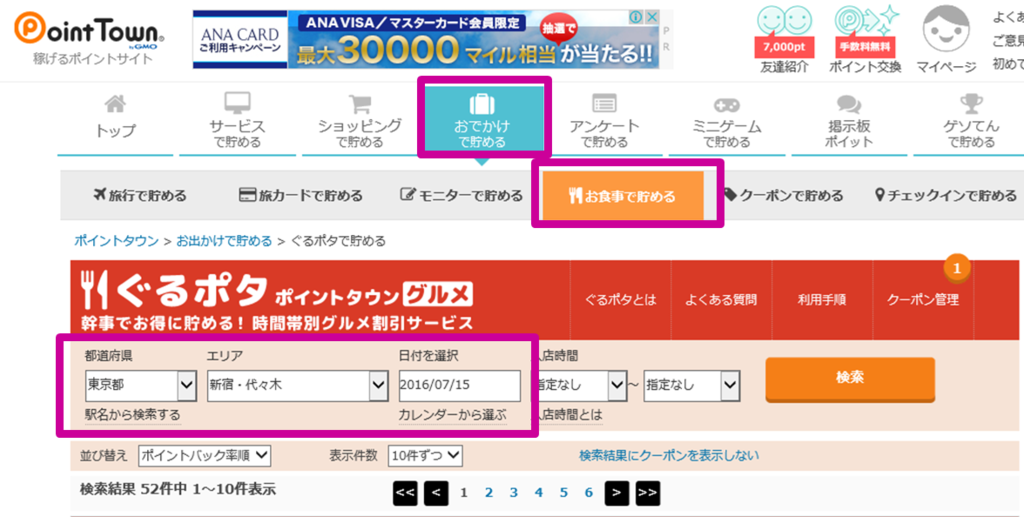Click the ポイントタウン breadcrumb link
1024x517 pixels.
point(116,241)
